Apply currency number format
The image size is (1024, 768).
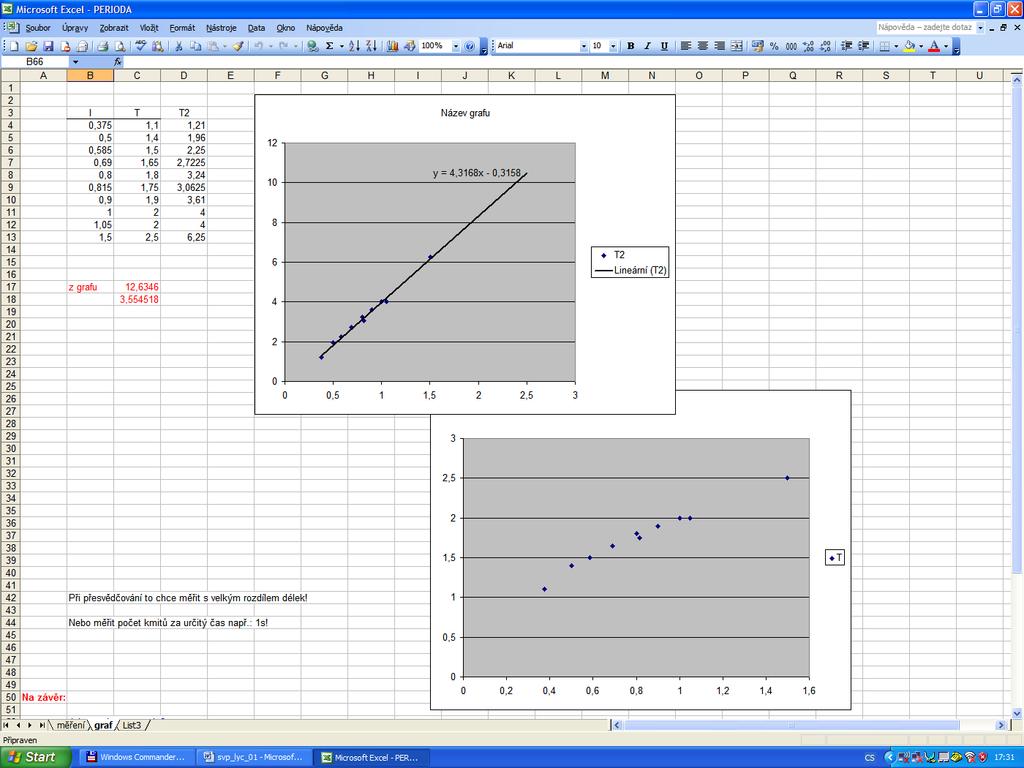click(x=758, y=46)
